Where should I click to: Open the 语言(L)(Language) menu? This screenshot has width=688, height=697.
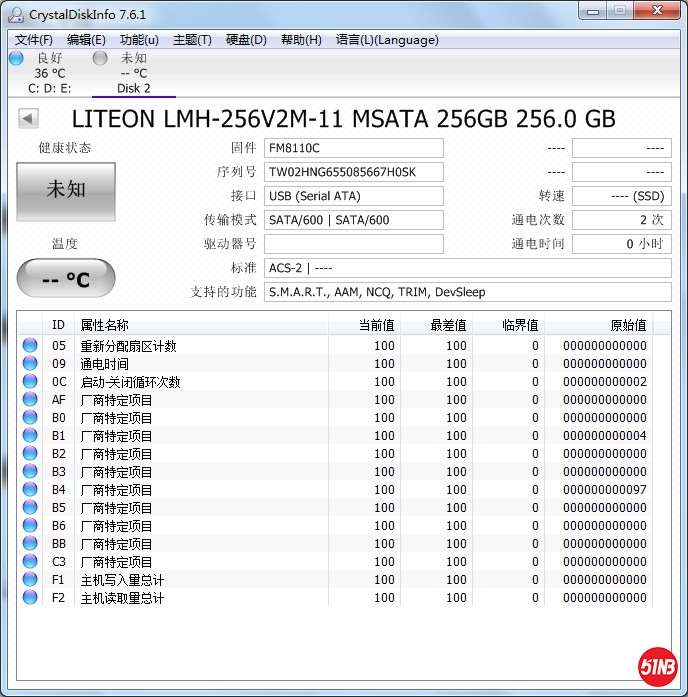(387, 40)
